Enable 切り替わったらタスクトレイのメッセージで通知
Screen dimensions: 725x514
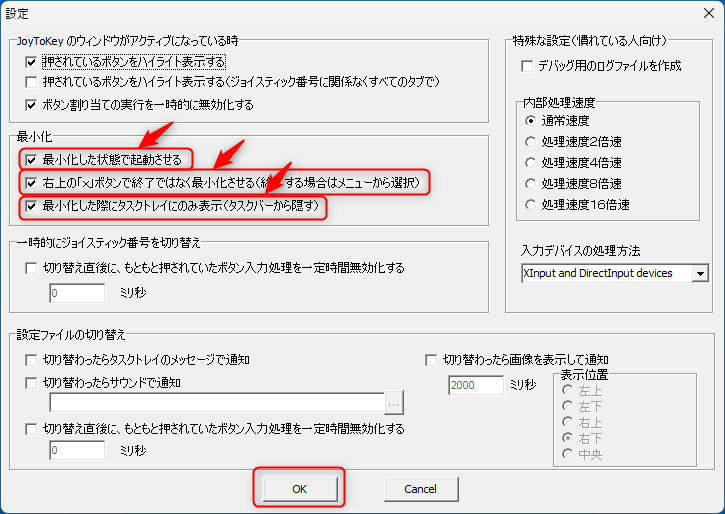click(x=32, y=359)
